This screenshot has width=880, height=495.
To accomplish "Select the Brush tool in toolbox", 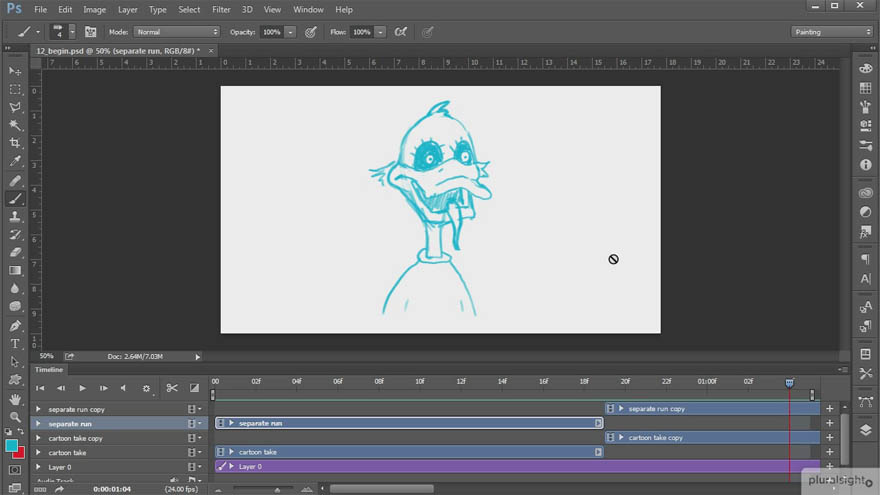I will click(15, 199).
